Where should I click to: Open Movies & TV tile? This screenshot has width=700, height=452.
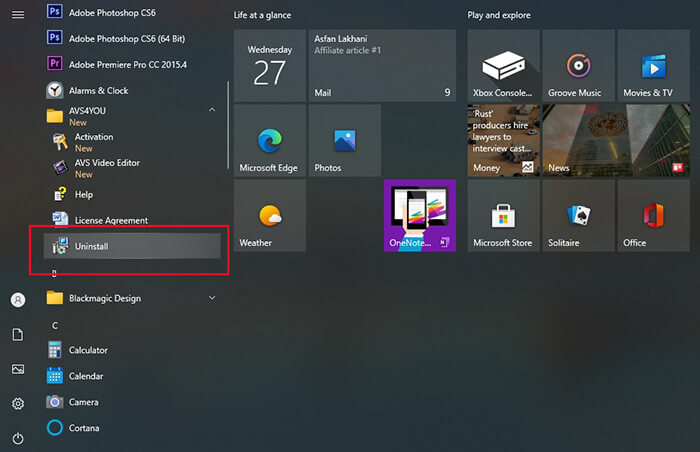654,66
